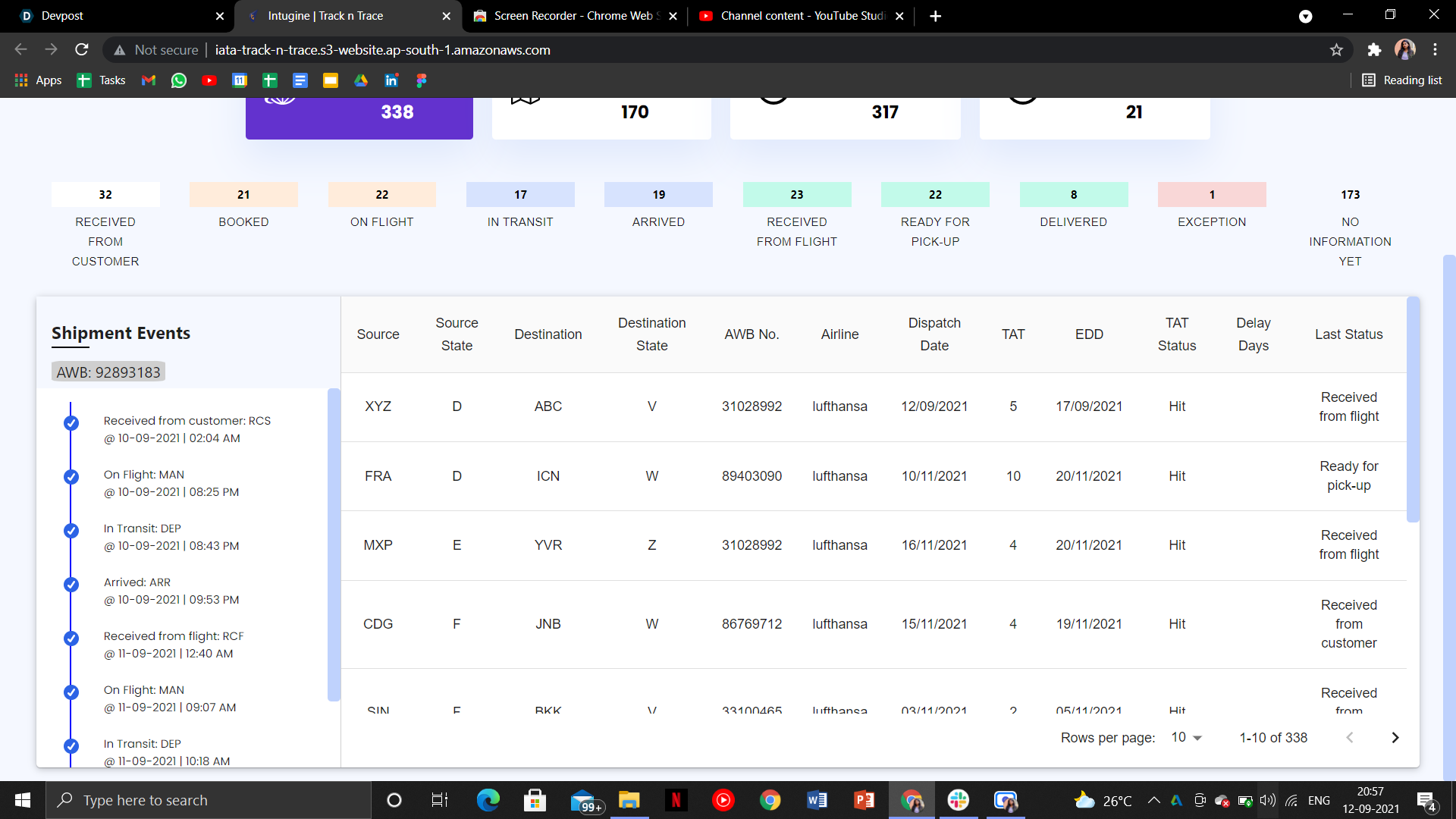Go to next page of shipments
The width and height of the screenshot is (1456, 819).
pyautogui.click(x=1395, y=738)
